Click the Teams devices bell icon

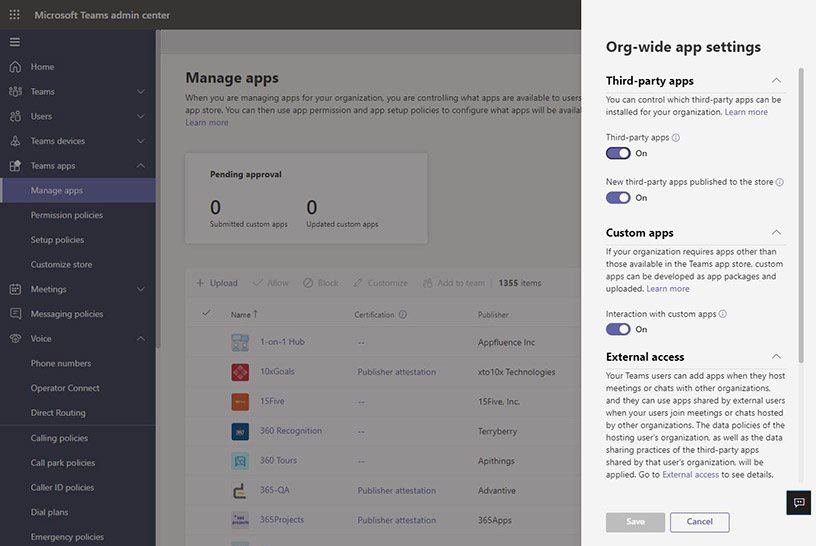(15, 141)
